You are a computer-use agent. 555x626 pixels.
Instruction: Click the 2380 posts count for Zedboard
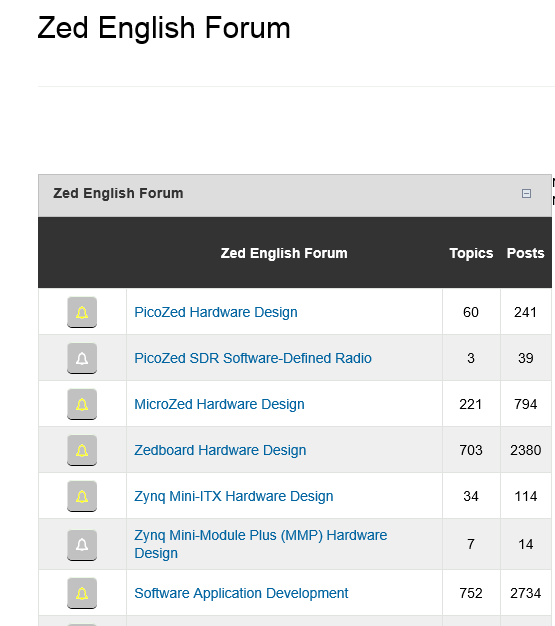tap(525, 450)
